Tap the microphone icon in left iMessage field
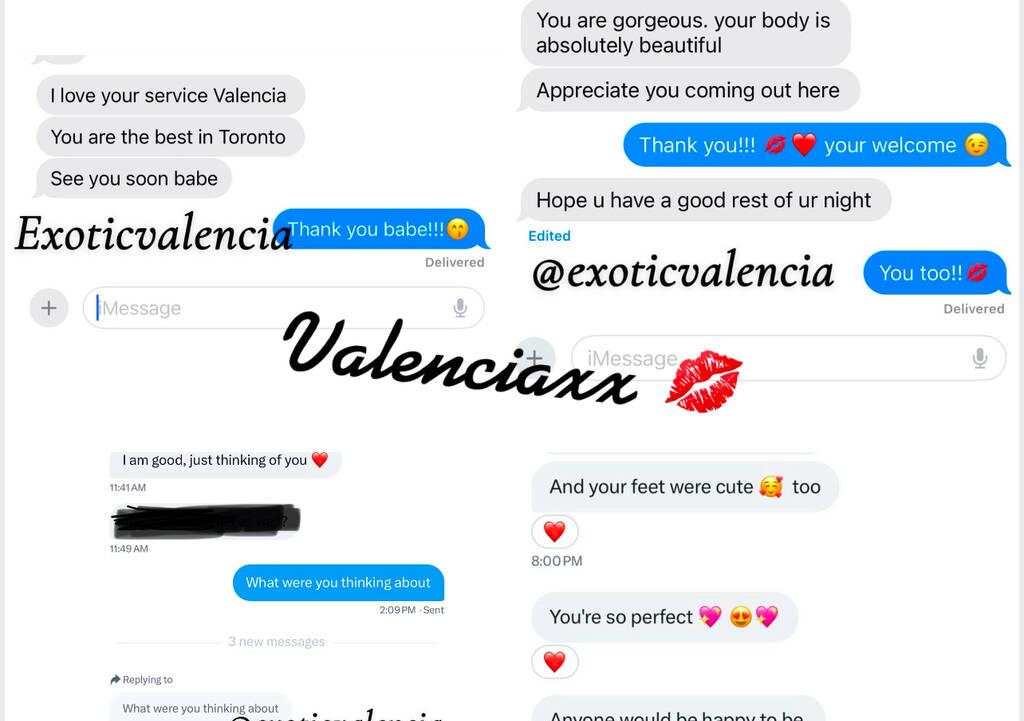Image resolution: width=1024 pixels, height=721 pixels. 460,308
